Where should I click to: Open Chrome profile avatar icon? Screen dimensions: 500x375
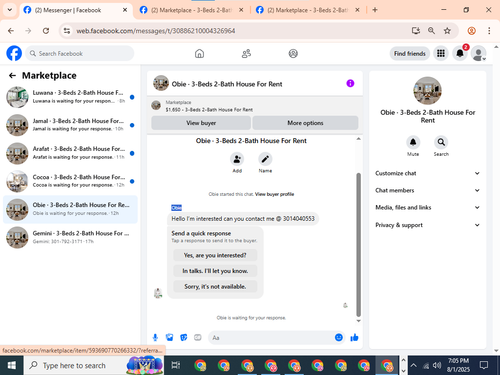point(472,31)
